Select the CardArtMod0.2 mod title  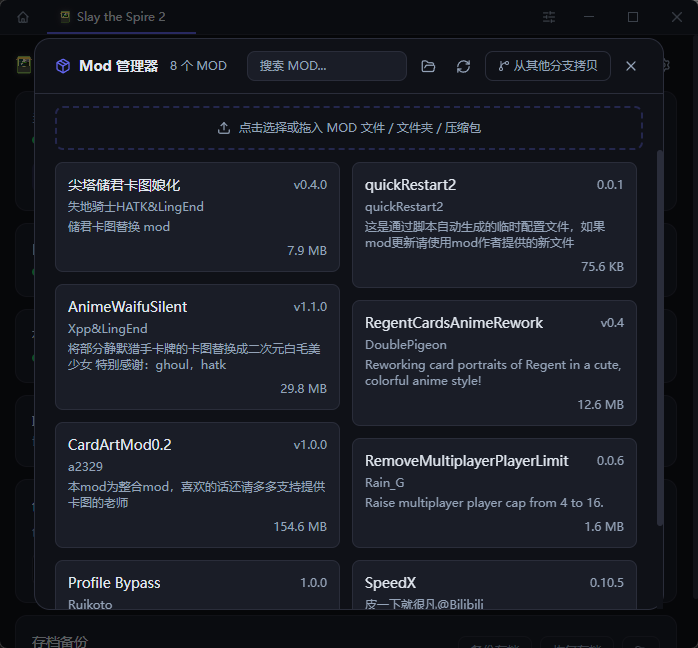click(119, 445)
